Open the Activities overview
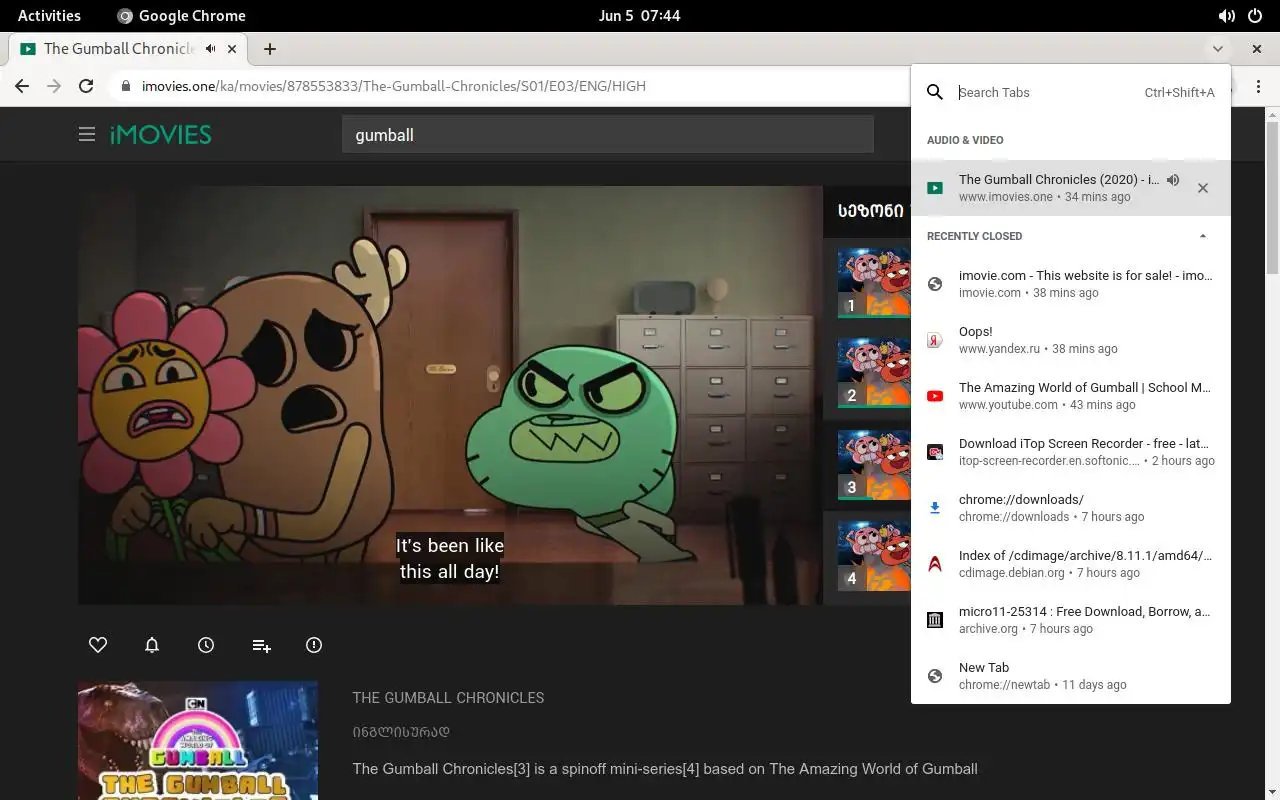 tap(49, 15)
